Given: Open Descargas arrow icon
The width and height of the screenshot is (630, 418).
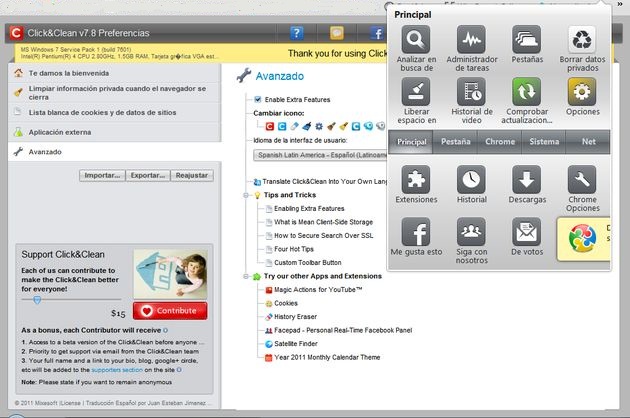Looking at the screenshot, I should point(527,180).
